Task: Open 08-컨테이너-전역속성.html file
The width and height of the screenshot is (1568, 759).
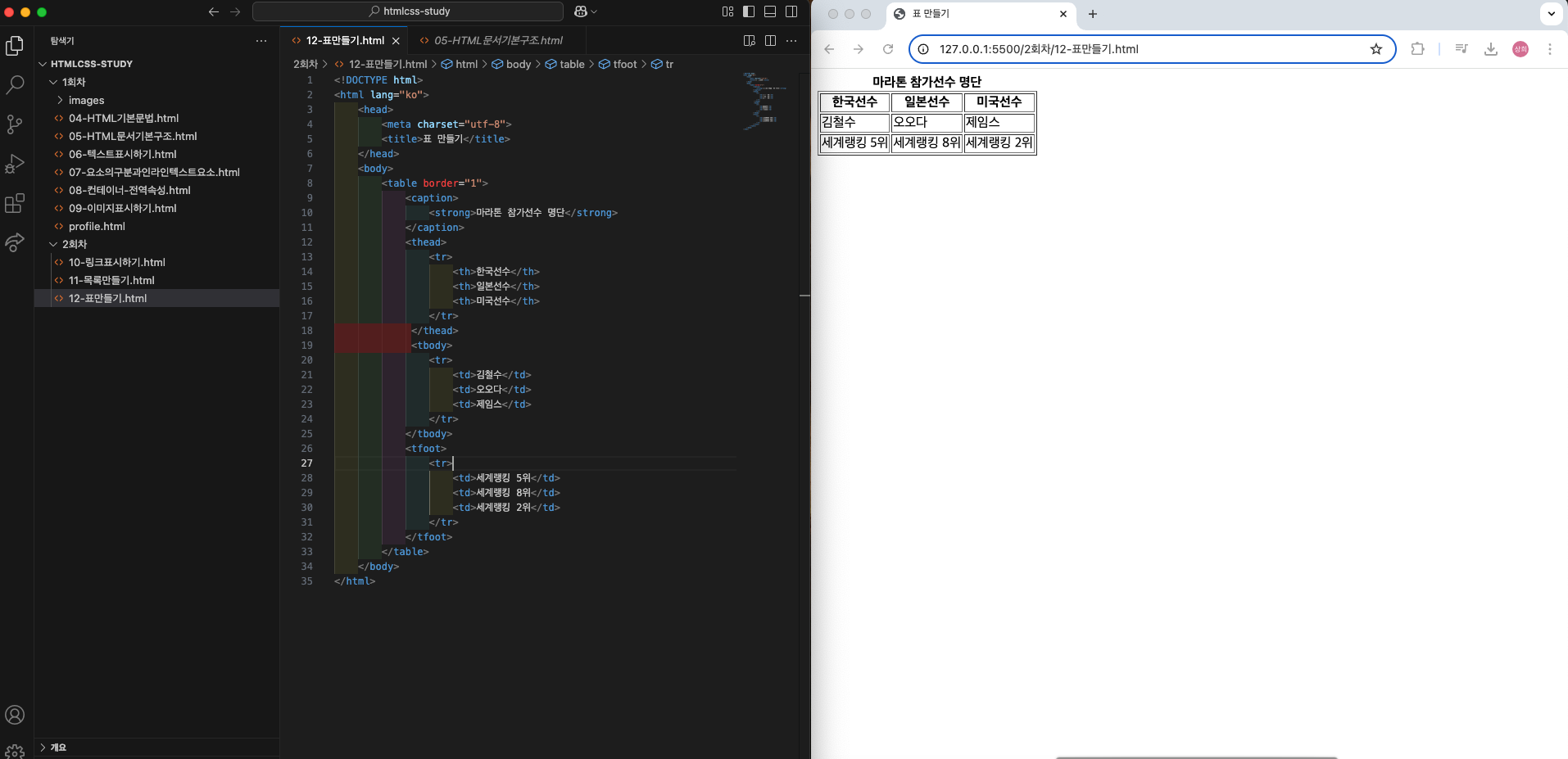Action: 129,190
